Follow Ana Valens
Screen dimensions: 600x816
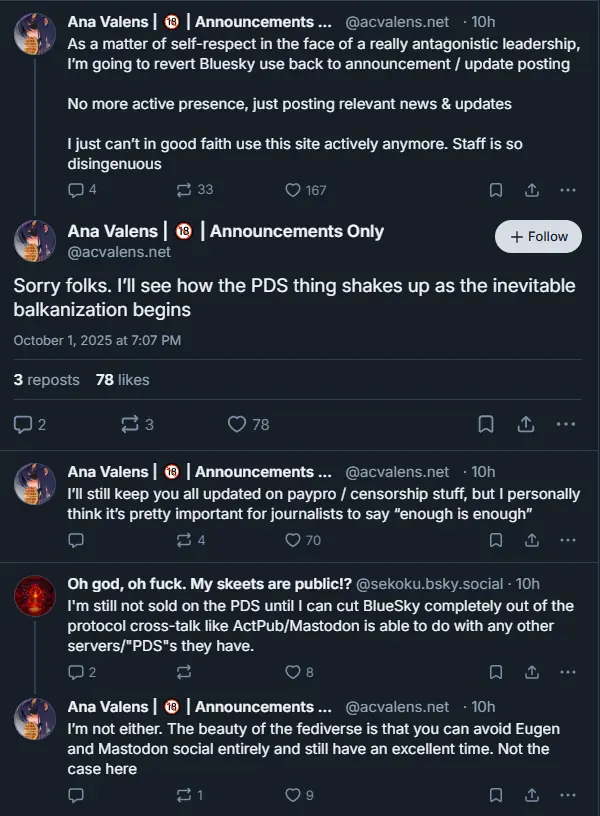[538, 237]
